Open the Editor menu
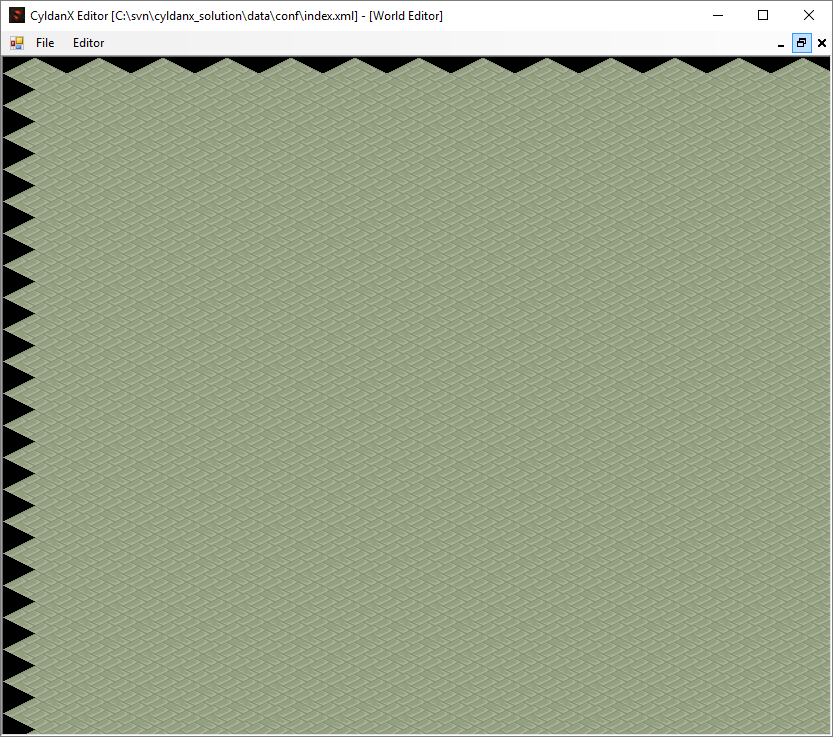The width and height of the screenshot is (833, 737). click(88, 43)
